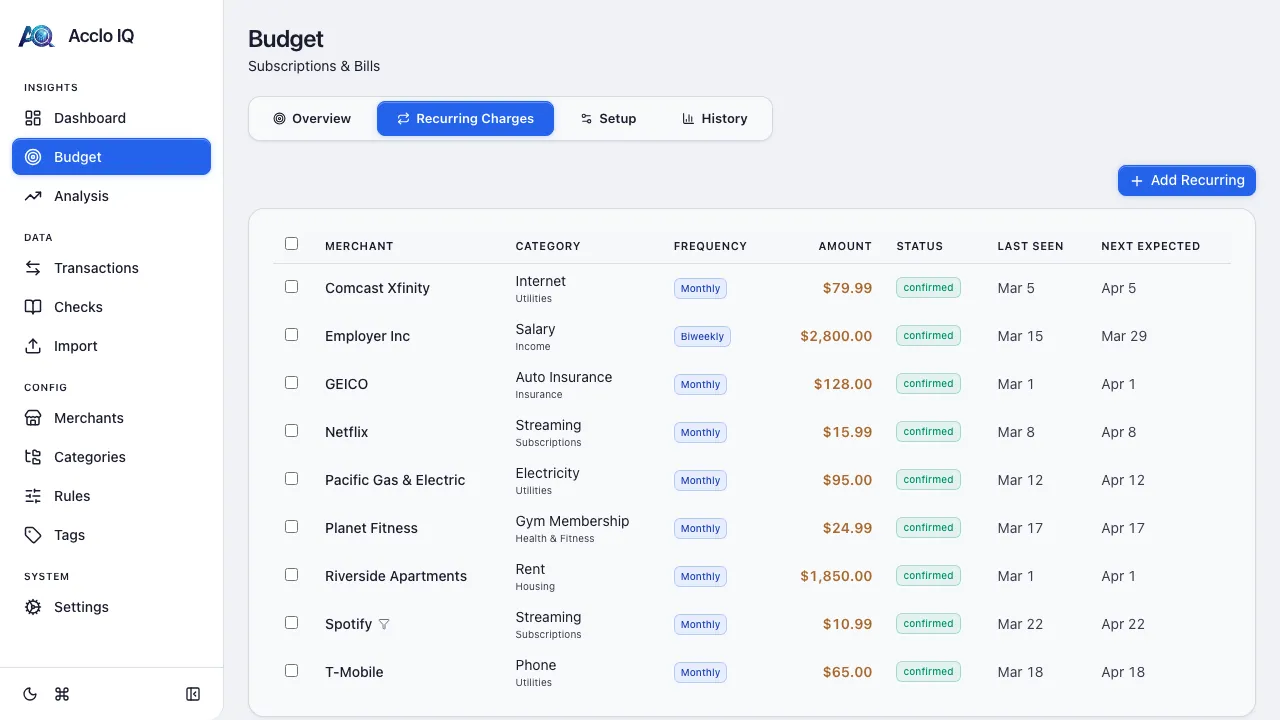Click the Add Recurring button
Image resolution: width=1280 pixels, height=720 pixels.
coord(1187,181)
